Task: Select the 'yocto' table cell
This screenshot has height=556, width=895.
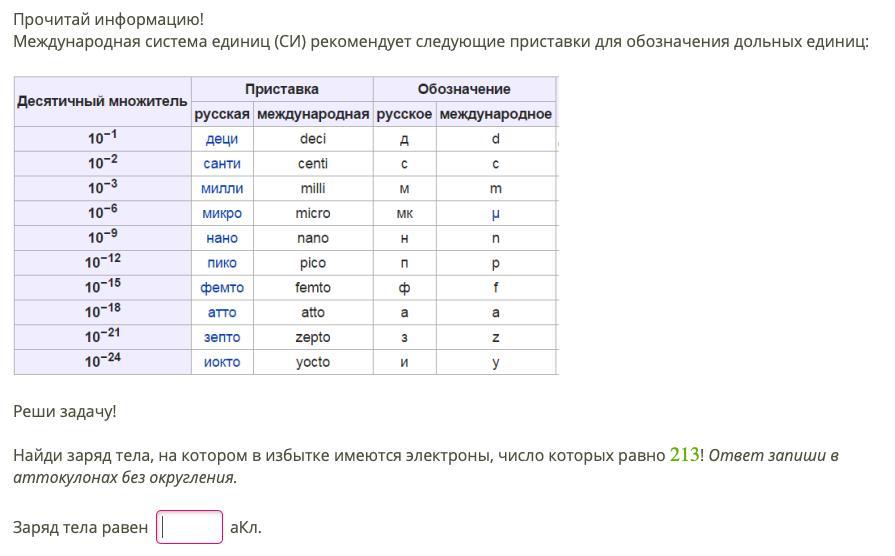Action: [x=313, y=362]
